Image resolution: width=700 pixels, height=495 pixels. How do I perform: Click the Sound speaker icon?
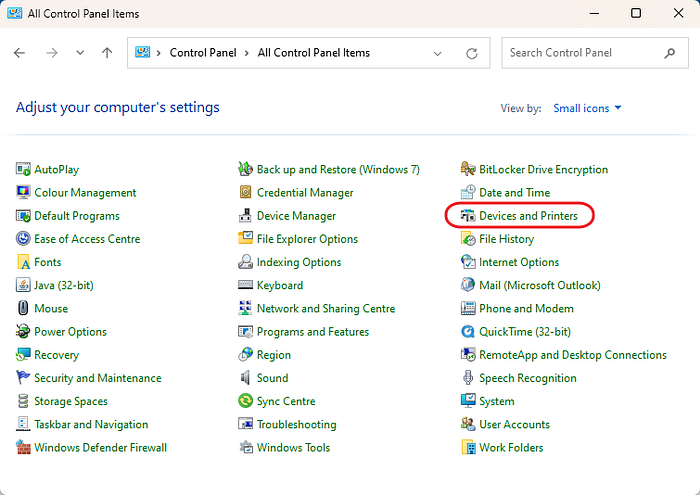pos(246,378)
